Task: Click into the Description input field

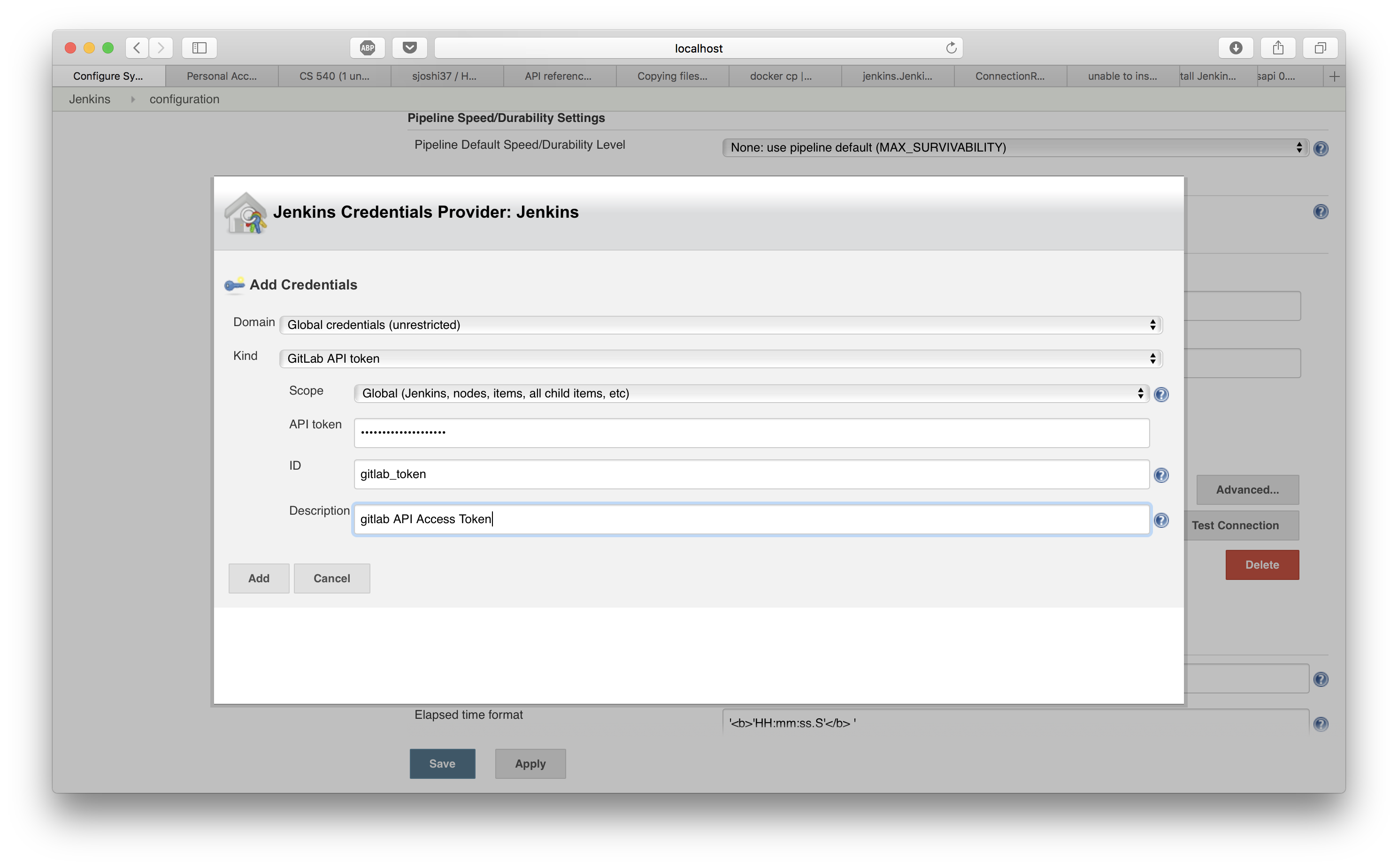Action: [751, 519]
